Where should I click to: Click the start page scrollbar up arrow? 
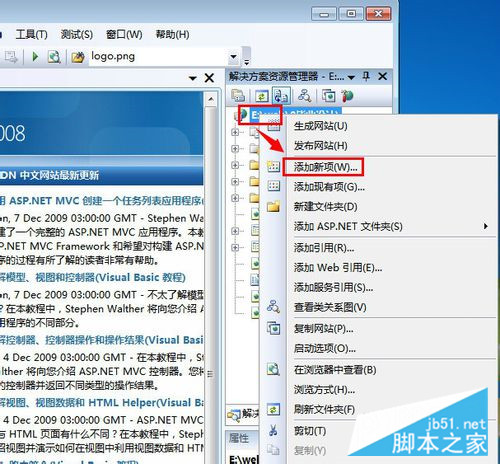(x=211, y=99)
